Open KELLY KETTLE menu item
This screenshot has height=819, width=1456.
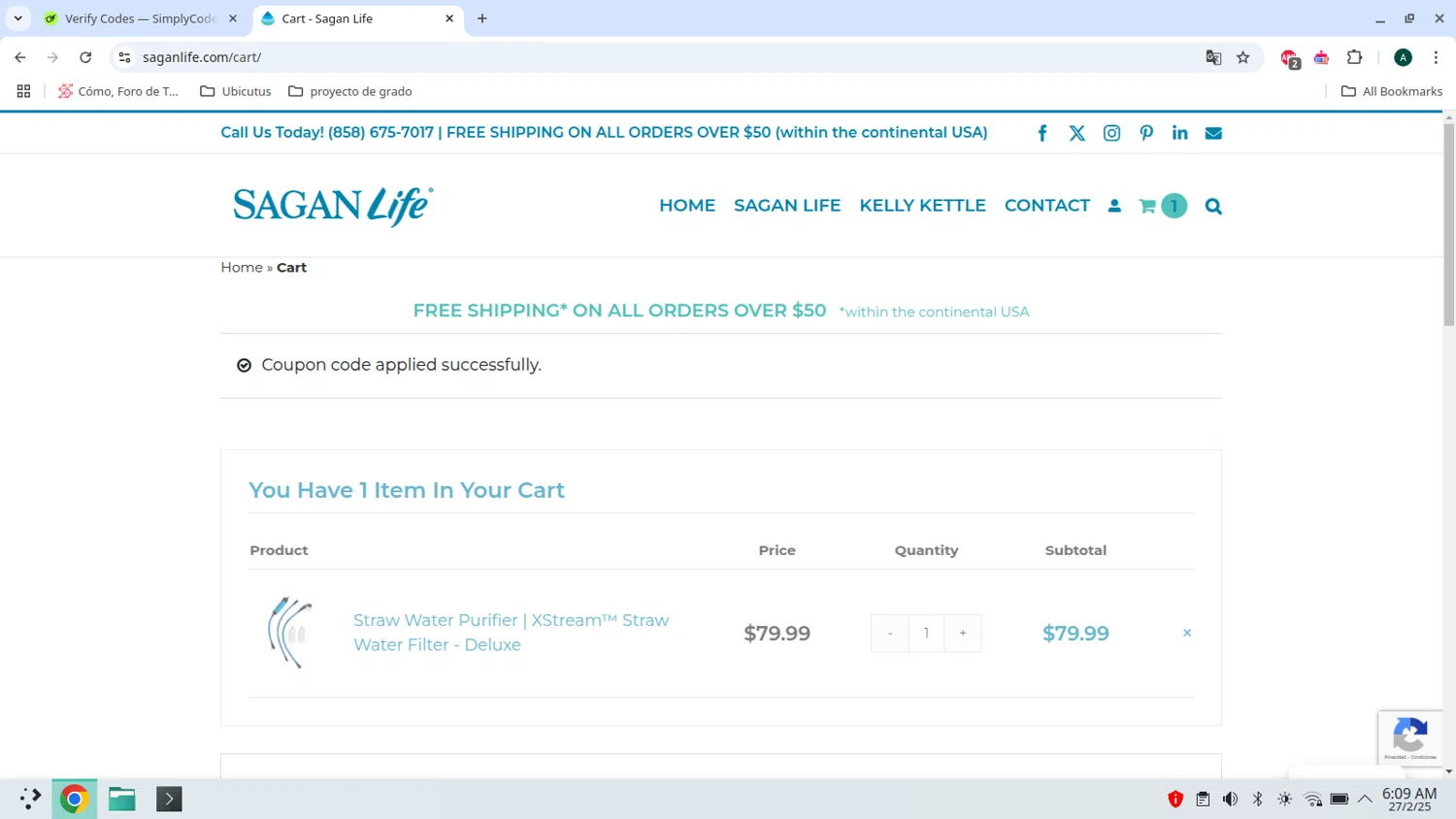click(922, 206)
